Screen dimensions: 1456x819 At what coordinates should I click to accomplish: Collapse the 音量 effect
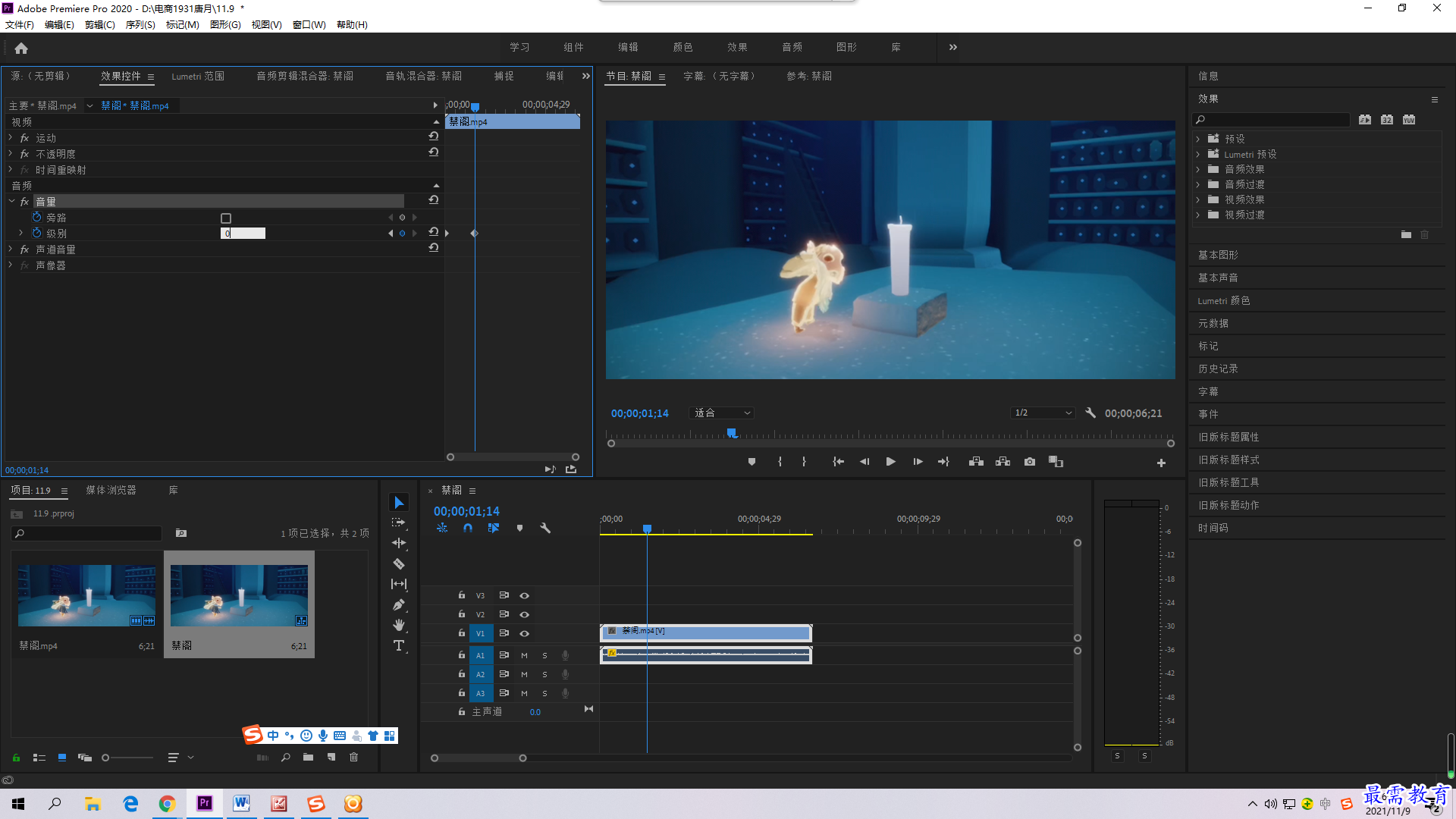tap(11, 202)
